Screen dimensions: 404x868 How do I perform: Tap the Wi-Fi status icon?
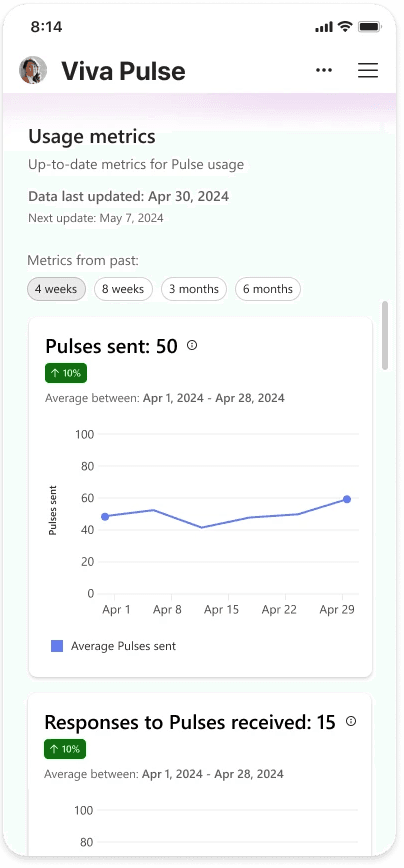click(346, 26)
